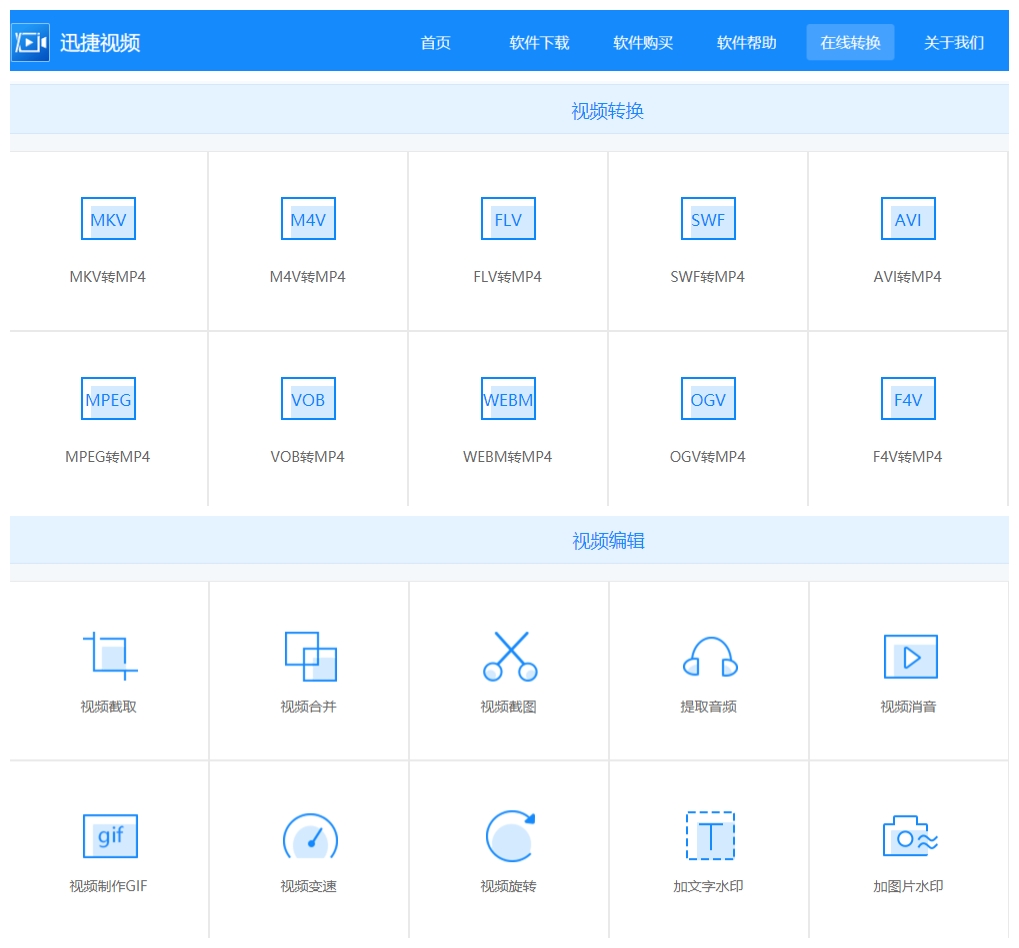Choose the WEBM format icon
Image resolution: width=1019 pixels, height=948 pixels.
click(x=508, y=399)
